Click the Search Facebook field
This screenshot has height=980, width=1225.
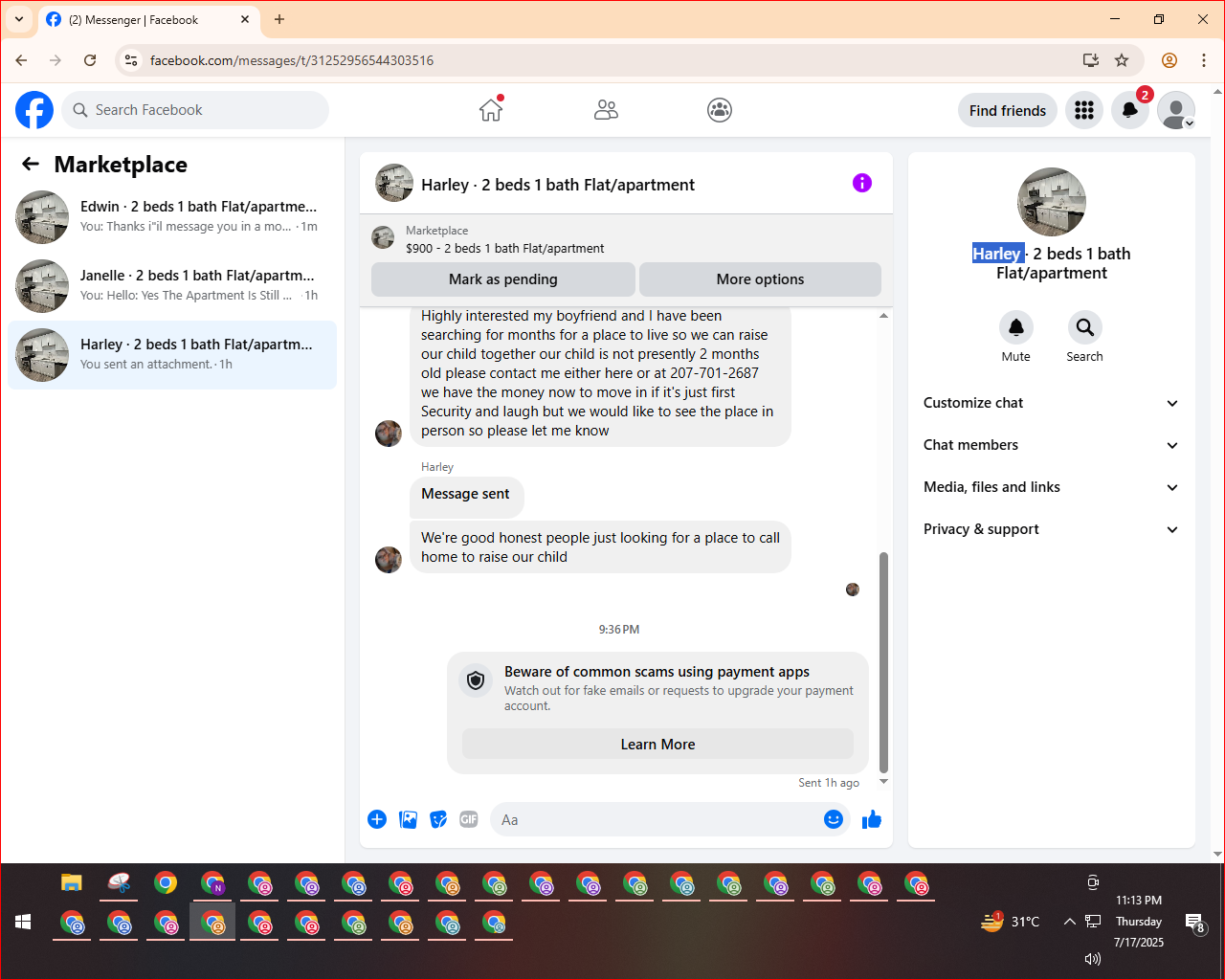[x=195, y=110]
